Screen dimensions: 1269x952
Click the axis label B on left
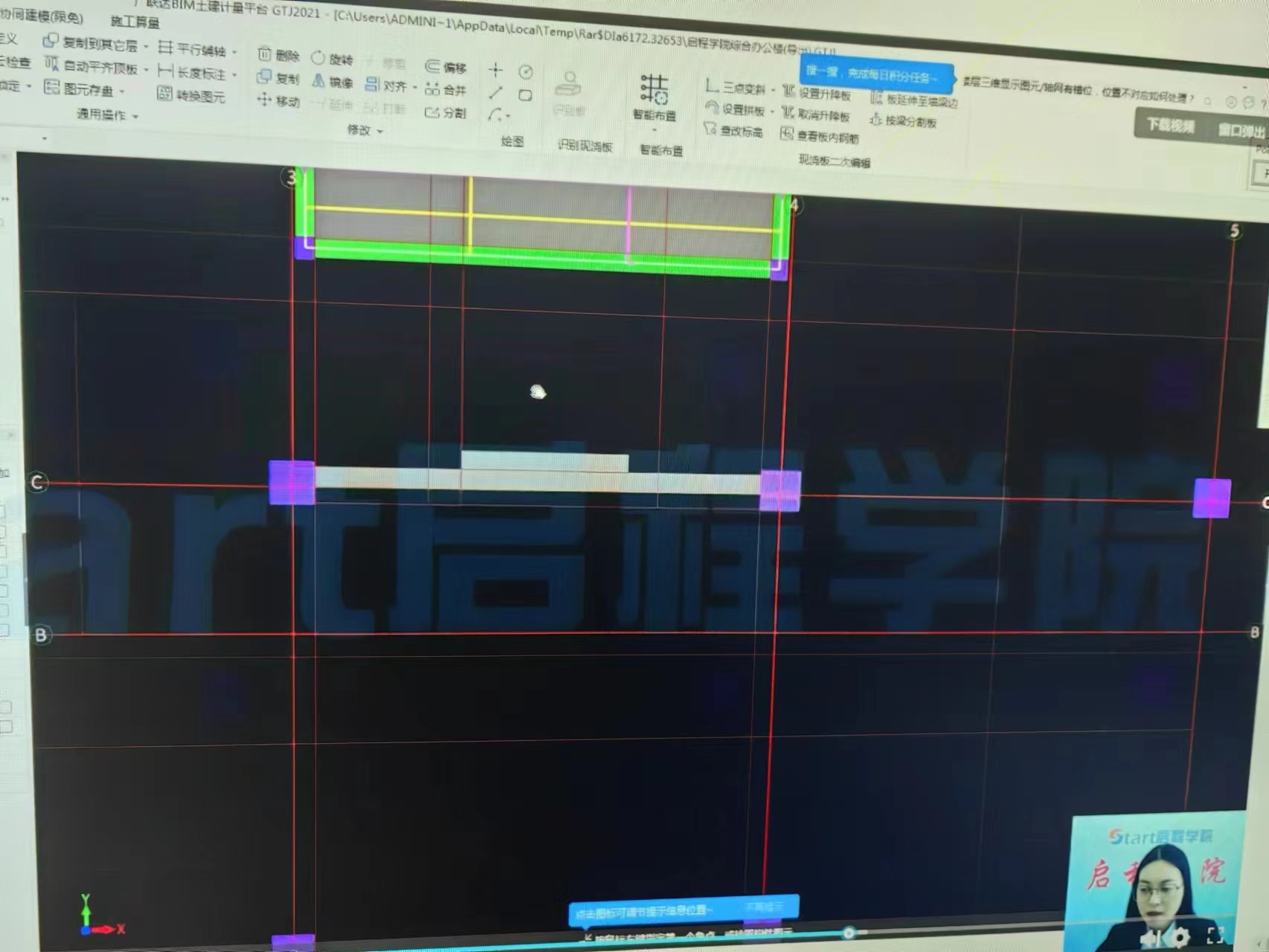41,634
